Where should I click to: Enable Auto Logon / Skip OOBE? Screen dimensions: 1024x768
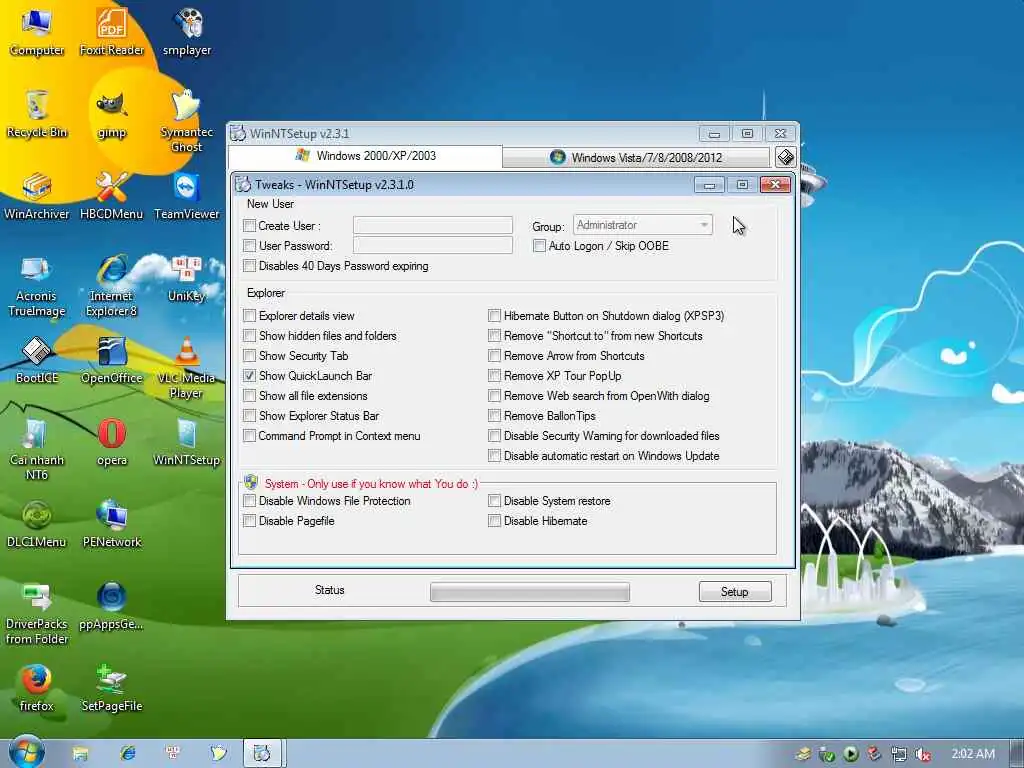(x=539, y=246)
